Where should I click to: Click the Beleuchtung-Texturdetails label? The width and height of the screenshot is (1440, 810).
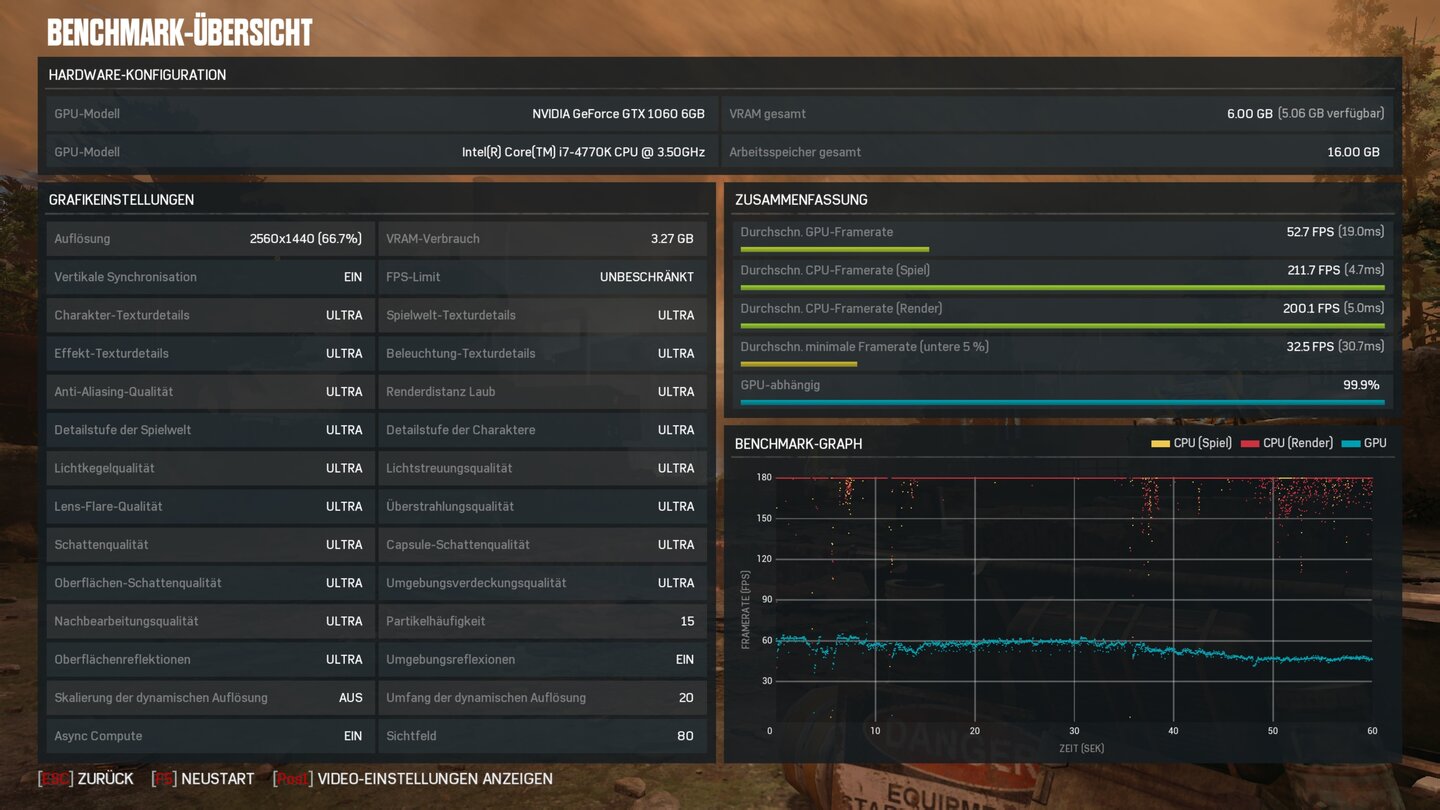coord(461,353)
